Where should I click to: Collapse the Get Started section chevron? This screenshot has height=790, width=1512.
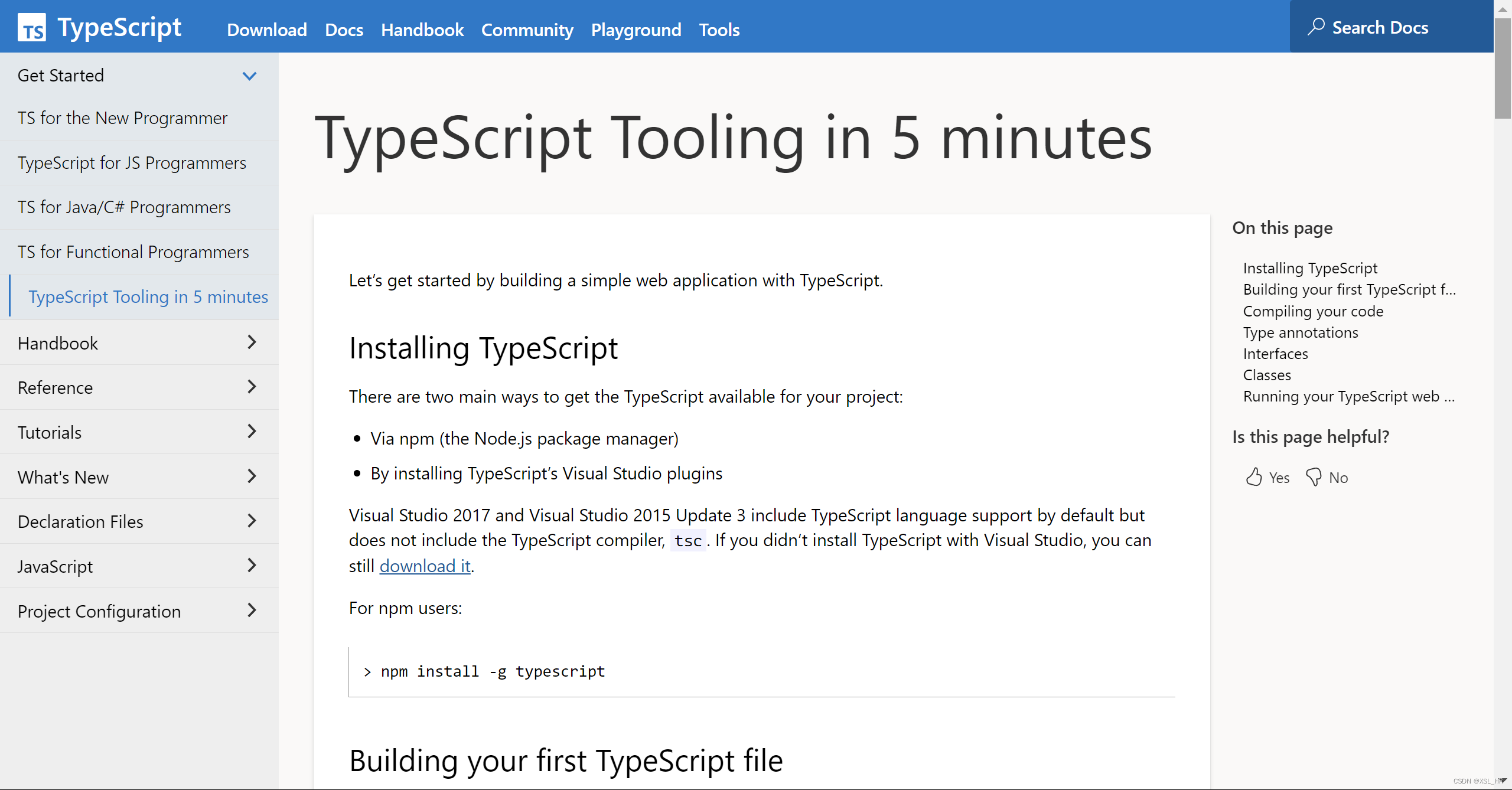pyautogui.click(x=250, y=76)
